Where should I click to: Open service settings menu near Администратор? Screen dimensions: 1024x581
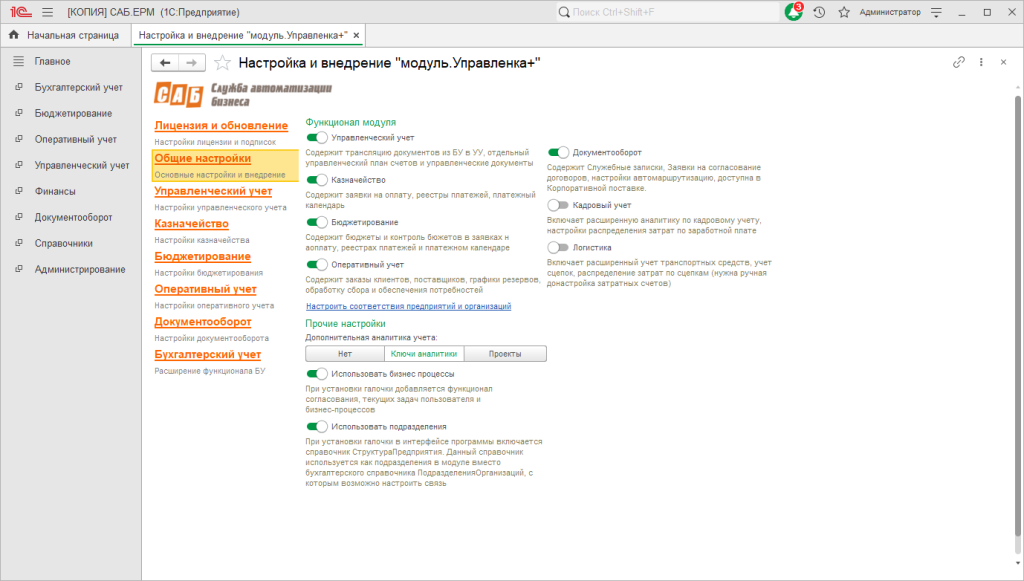[x=936, y=12]
